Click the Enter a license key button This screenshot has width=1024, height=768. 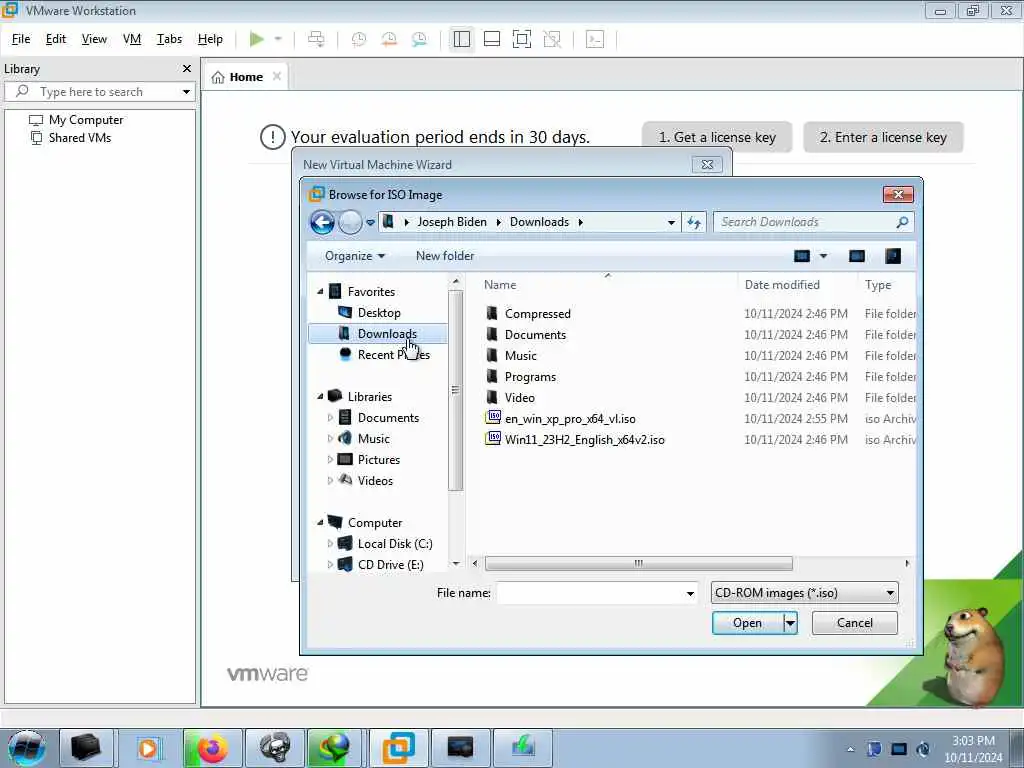pyautogui.click(x=883, y=137)
